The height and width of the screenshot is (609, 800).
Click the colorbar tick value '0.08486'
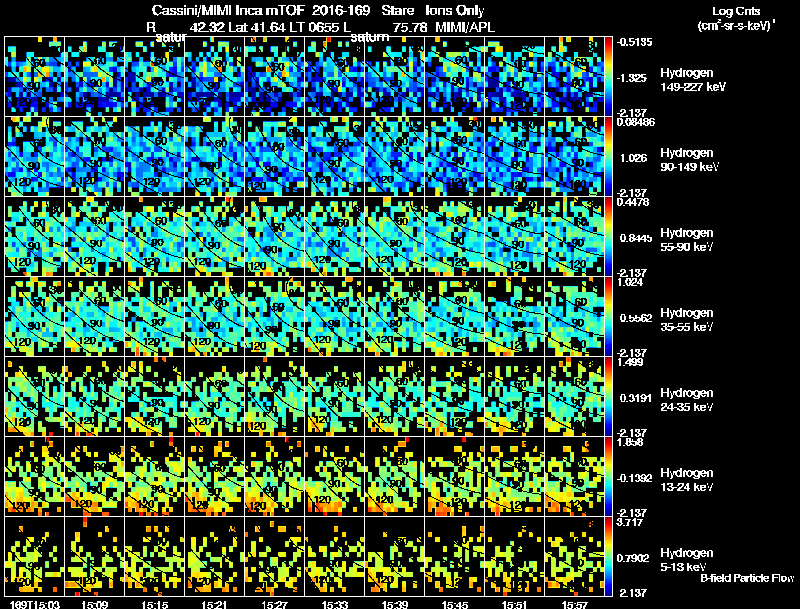coord(635,122)
